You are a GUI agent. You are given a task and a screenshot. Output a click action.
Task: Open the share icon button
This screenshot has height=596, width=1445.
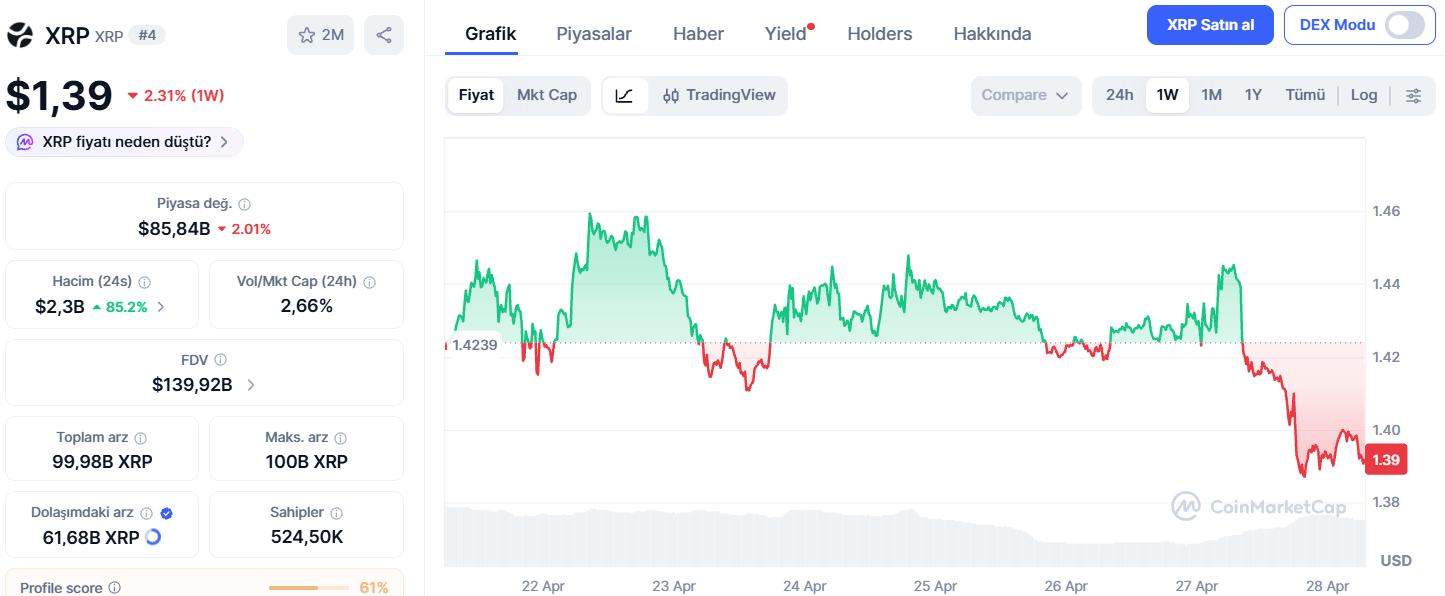(384, 35)
